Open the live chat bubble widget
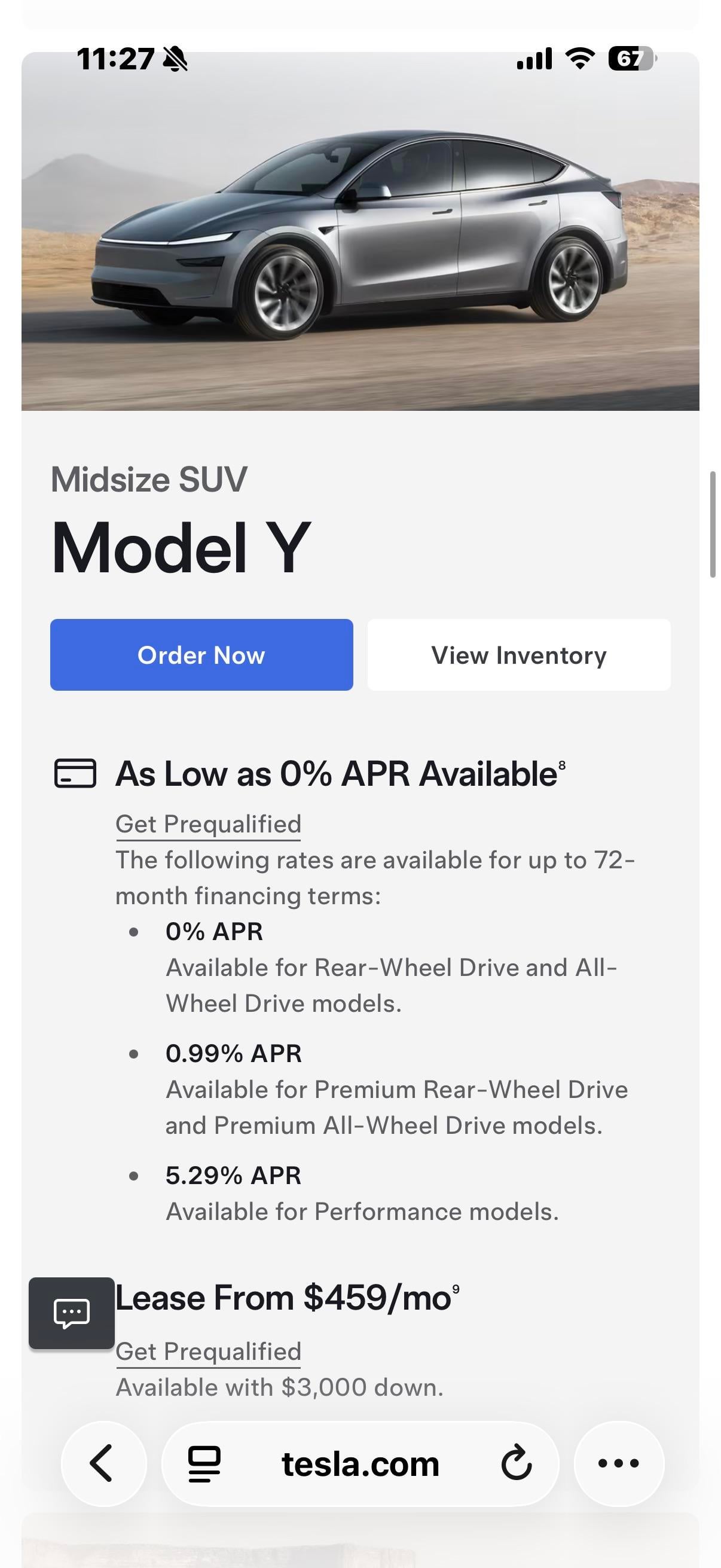Viewport: 721px width, 1568px height. click(72, 1313)
